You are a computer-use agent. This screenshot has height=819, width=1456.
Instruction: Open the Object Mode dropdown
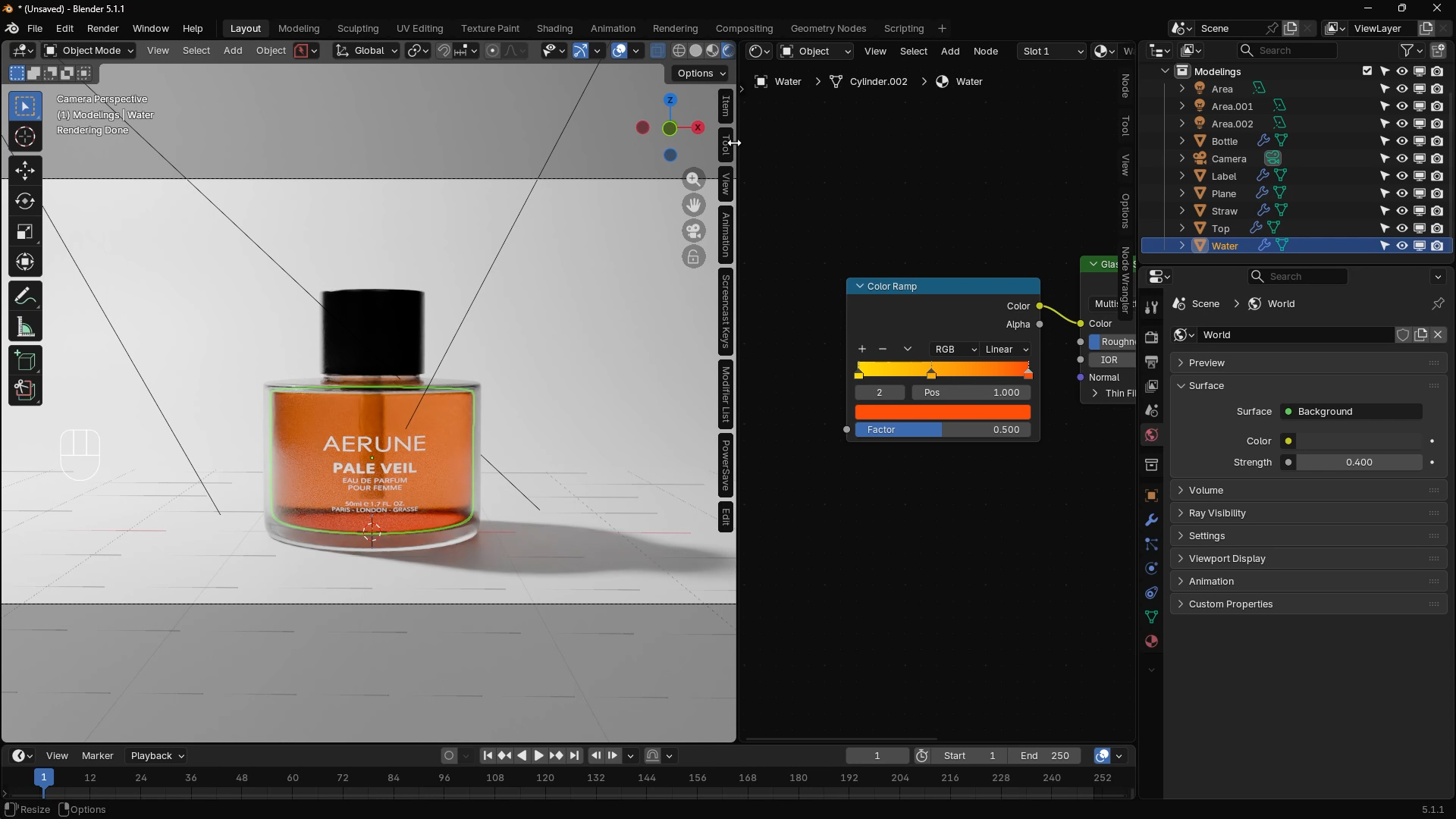click(x=89, y=51)
